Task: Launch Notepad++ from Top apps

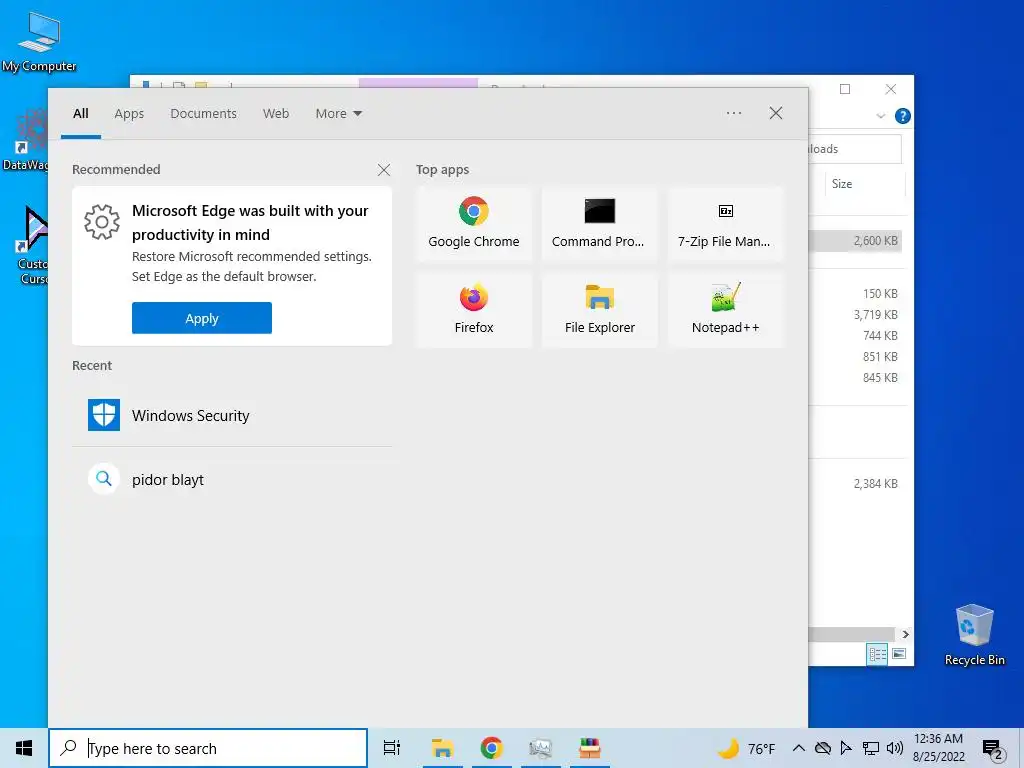Action: [x=725, y=310]
